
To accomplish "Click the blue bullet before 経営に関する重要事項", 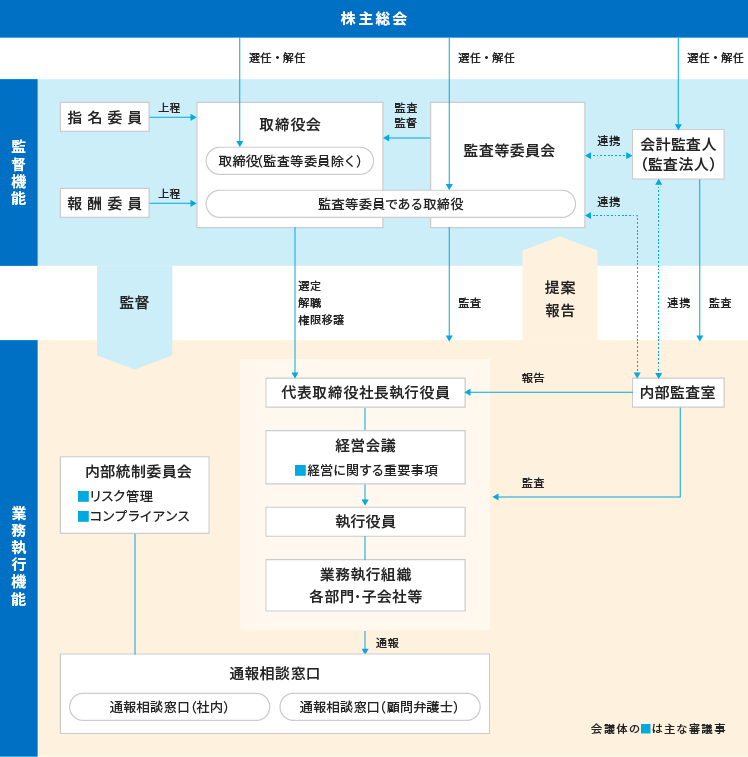I will click(299, 470).
